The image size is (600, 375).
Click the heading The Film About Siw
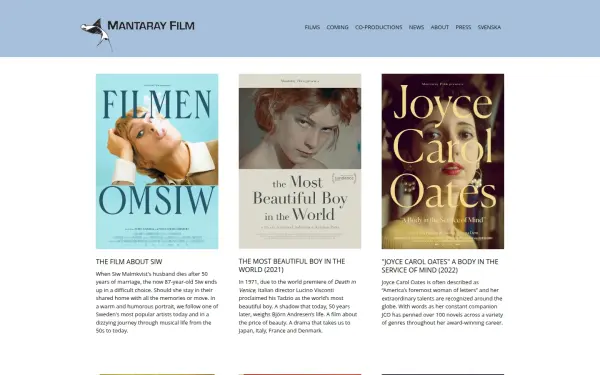129,262
